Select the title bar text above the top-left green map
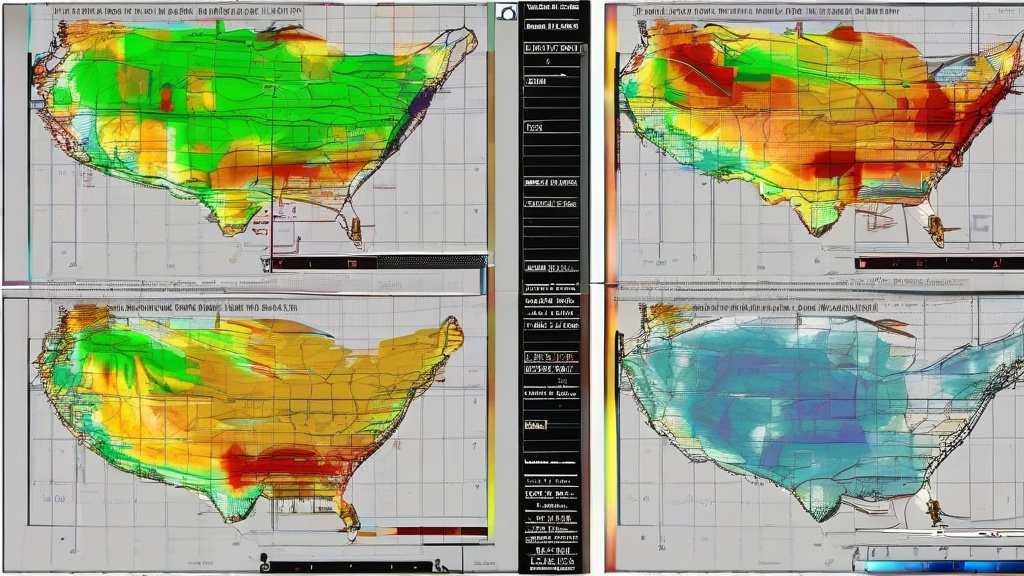Screen dimensions: 1024x576 pyautogui.click(x=180, y=10)
